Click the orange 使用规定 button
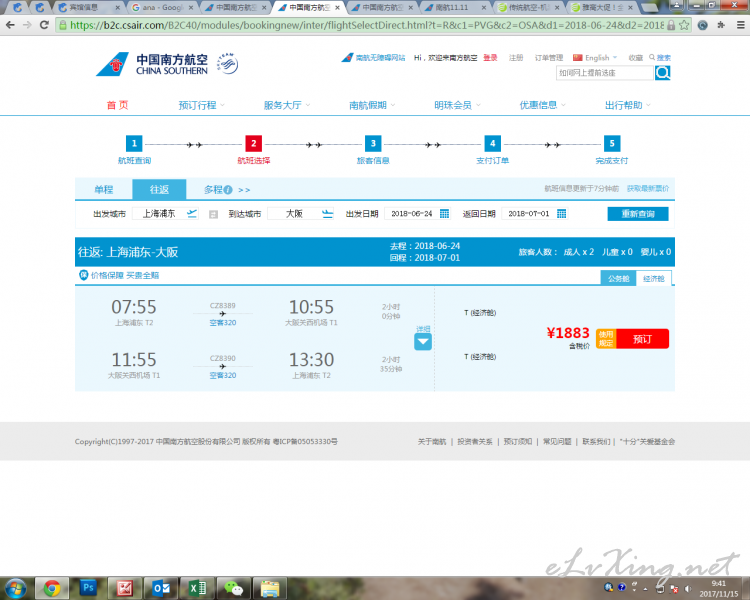This screenshot has width=750, height=600. point(606,339)
